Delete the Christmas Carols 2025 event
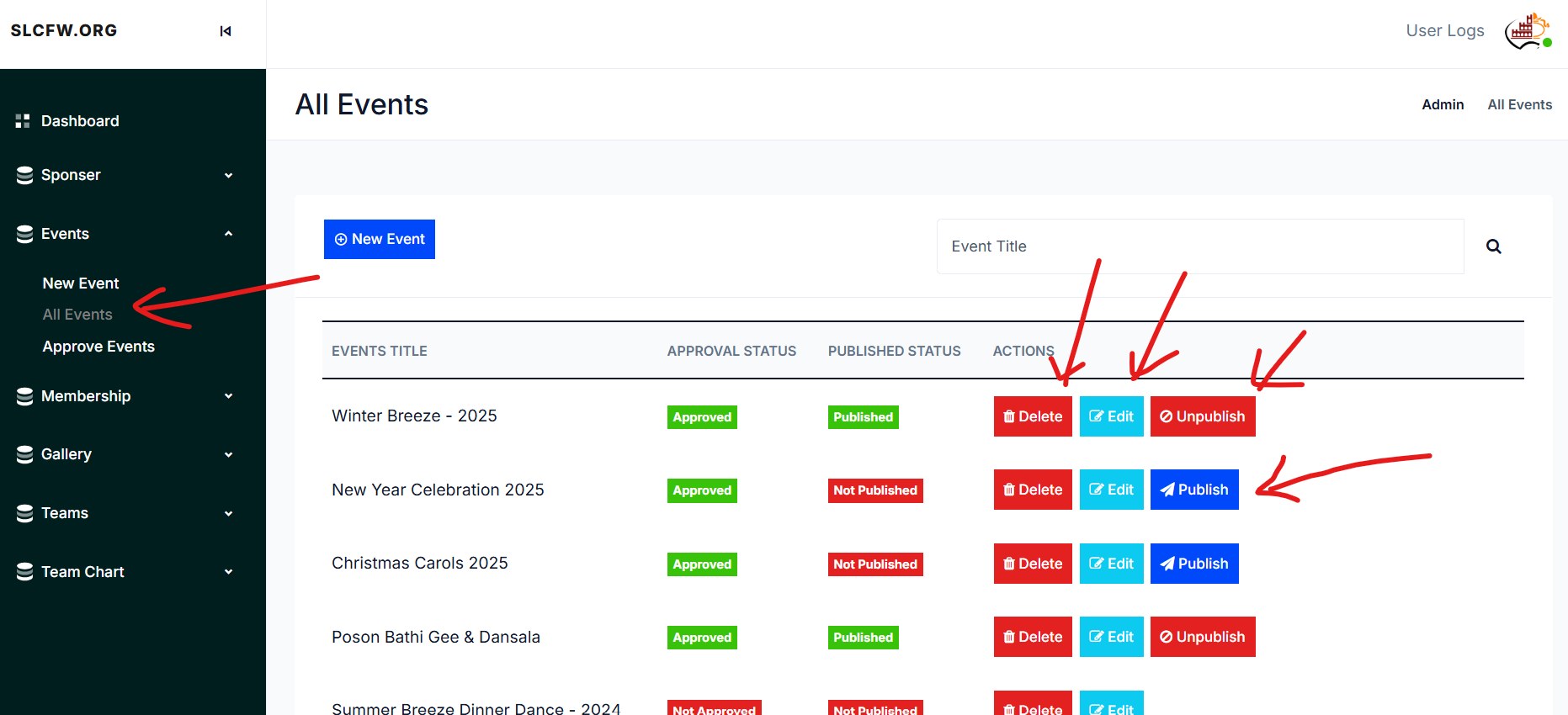The image size is (1568, 715). pyautogui.click(x=1033, y=564)
